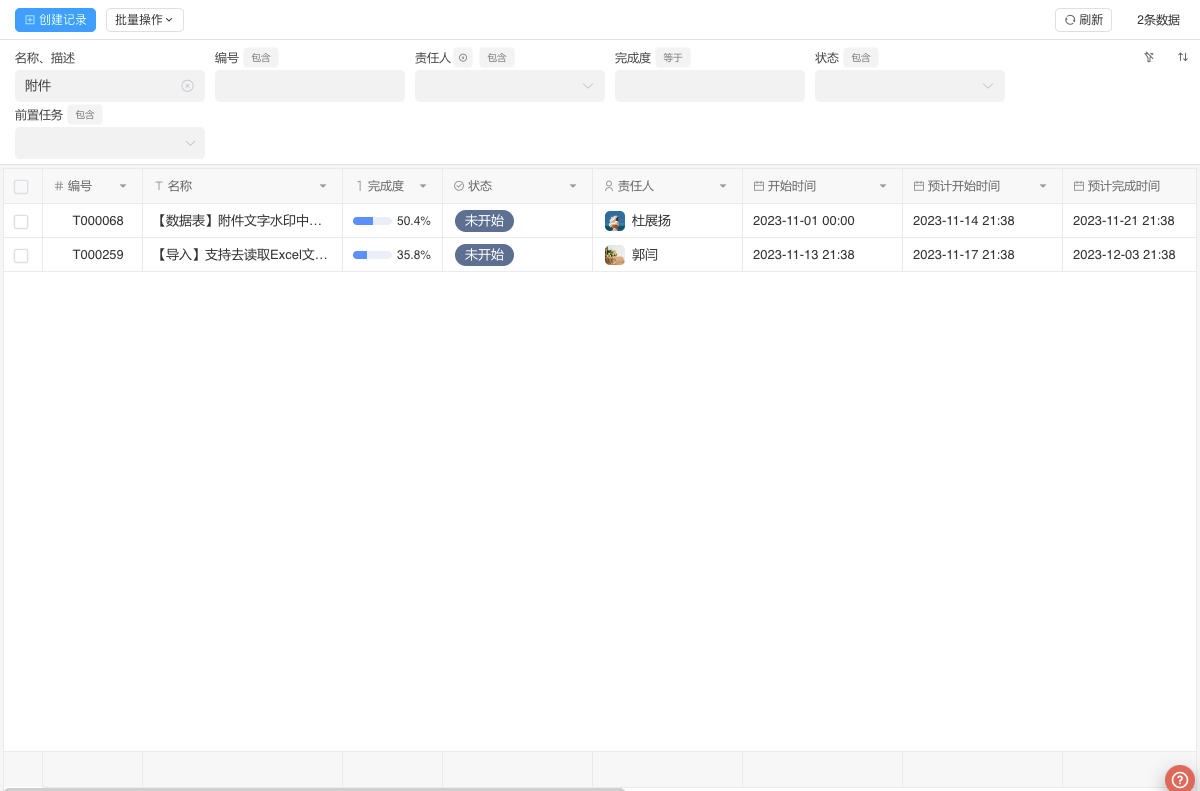Select the task name 【导入】支持去读取Excel文...

click(240, 255)
